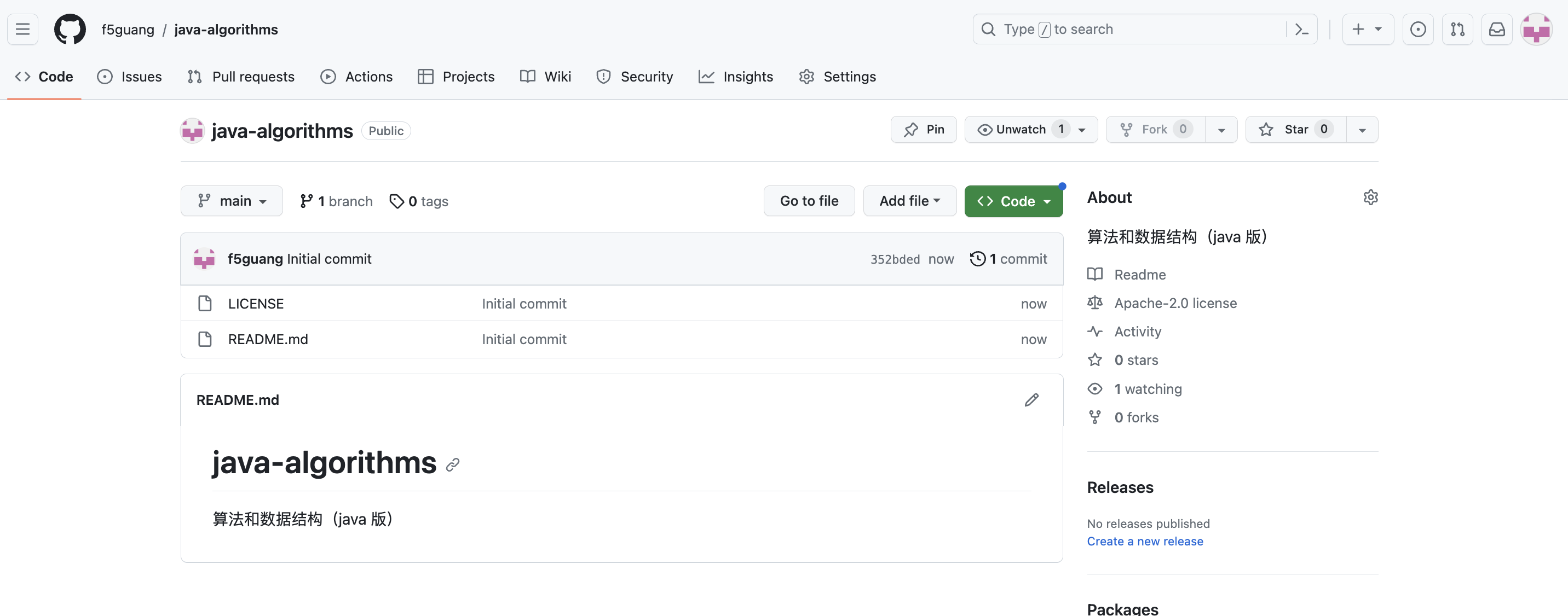Screen dimensions: 1568x616
Task: Click the Go to file button
Action: click(809, 201)
